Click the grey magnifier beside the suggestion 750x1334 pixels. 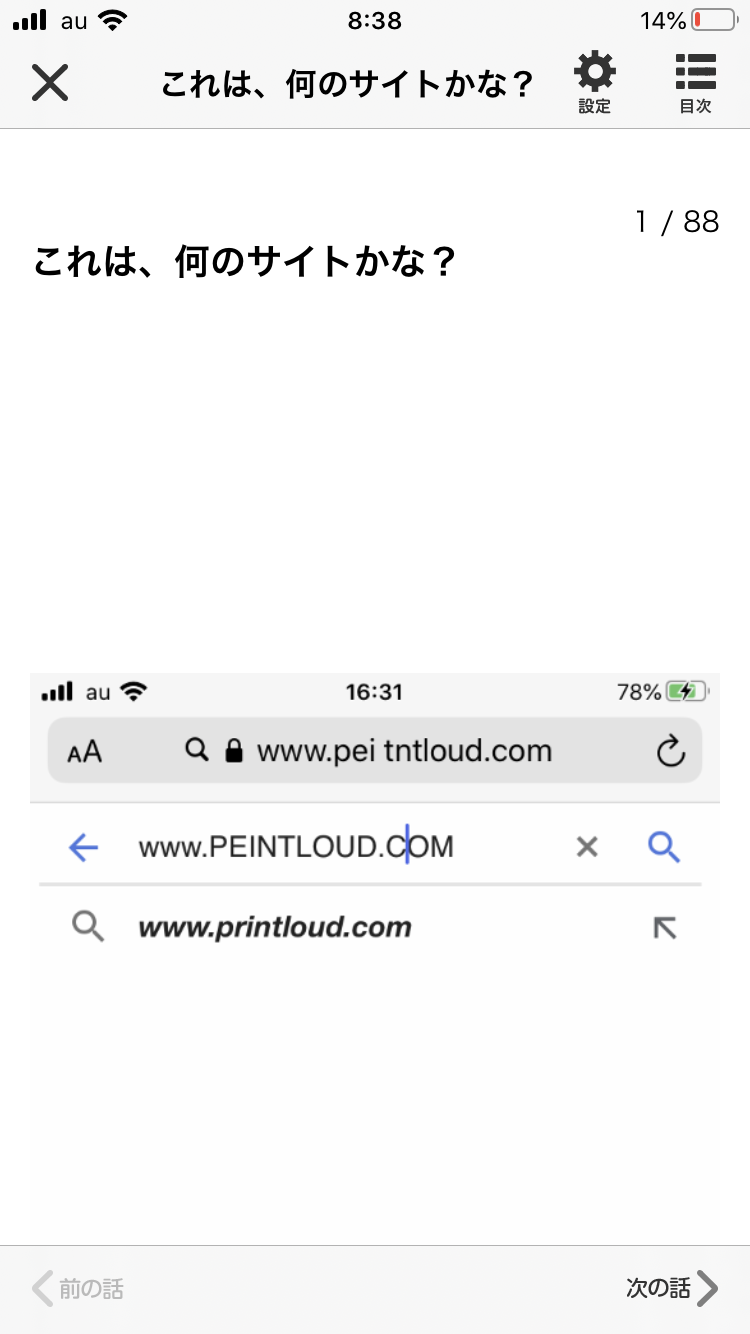[88, 928]
